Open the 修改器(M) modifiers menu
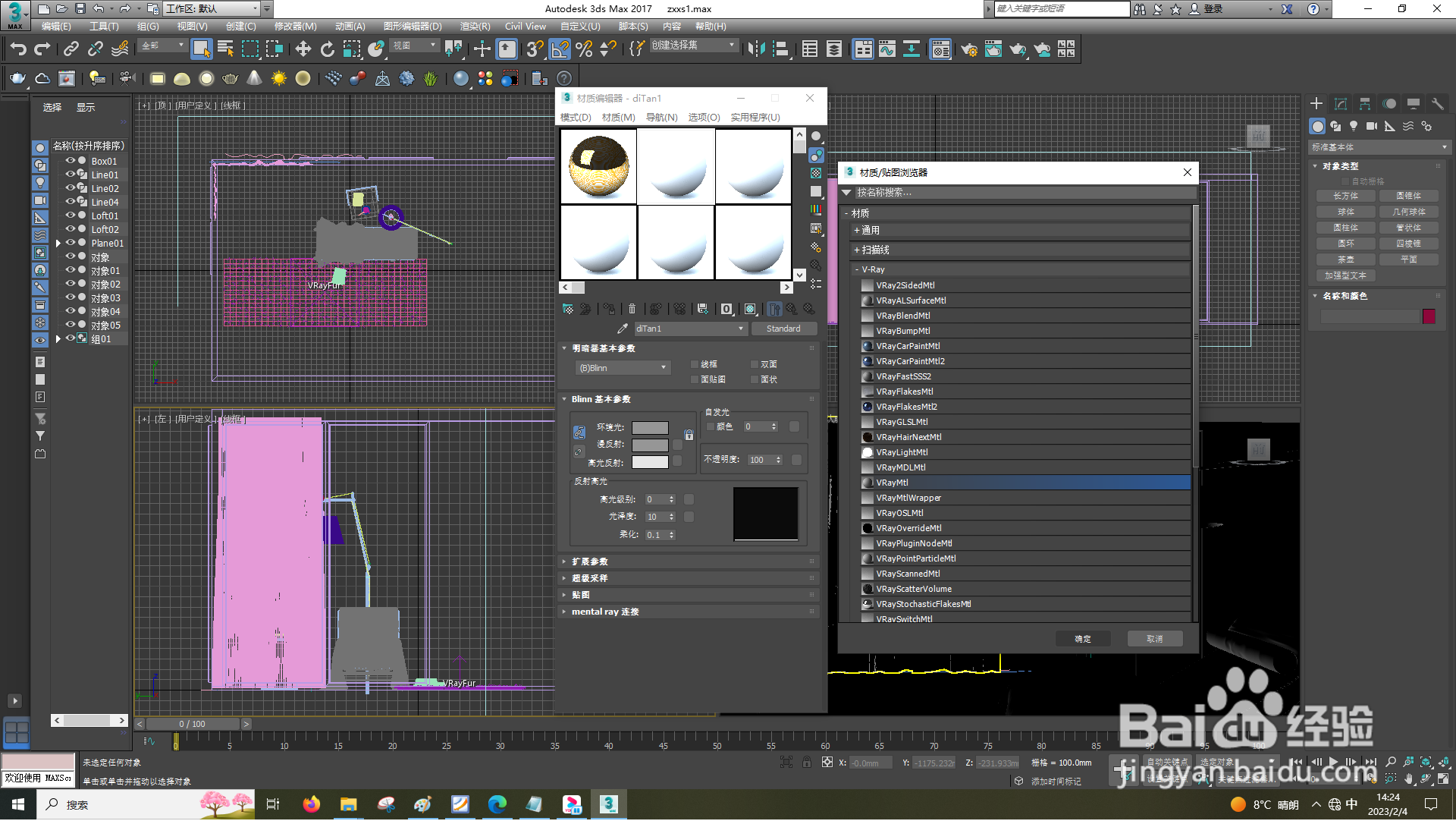The height and width of the screenshot is (821, 1456). point(295,26)
